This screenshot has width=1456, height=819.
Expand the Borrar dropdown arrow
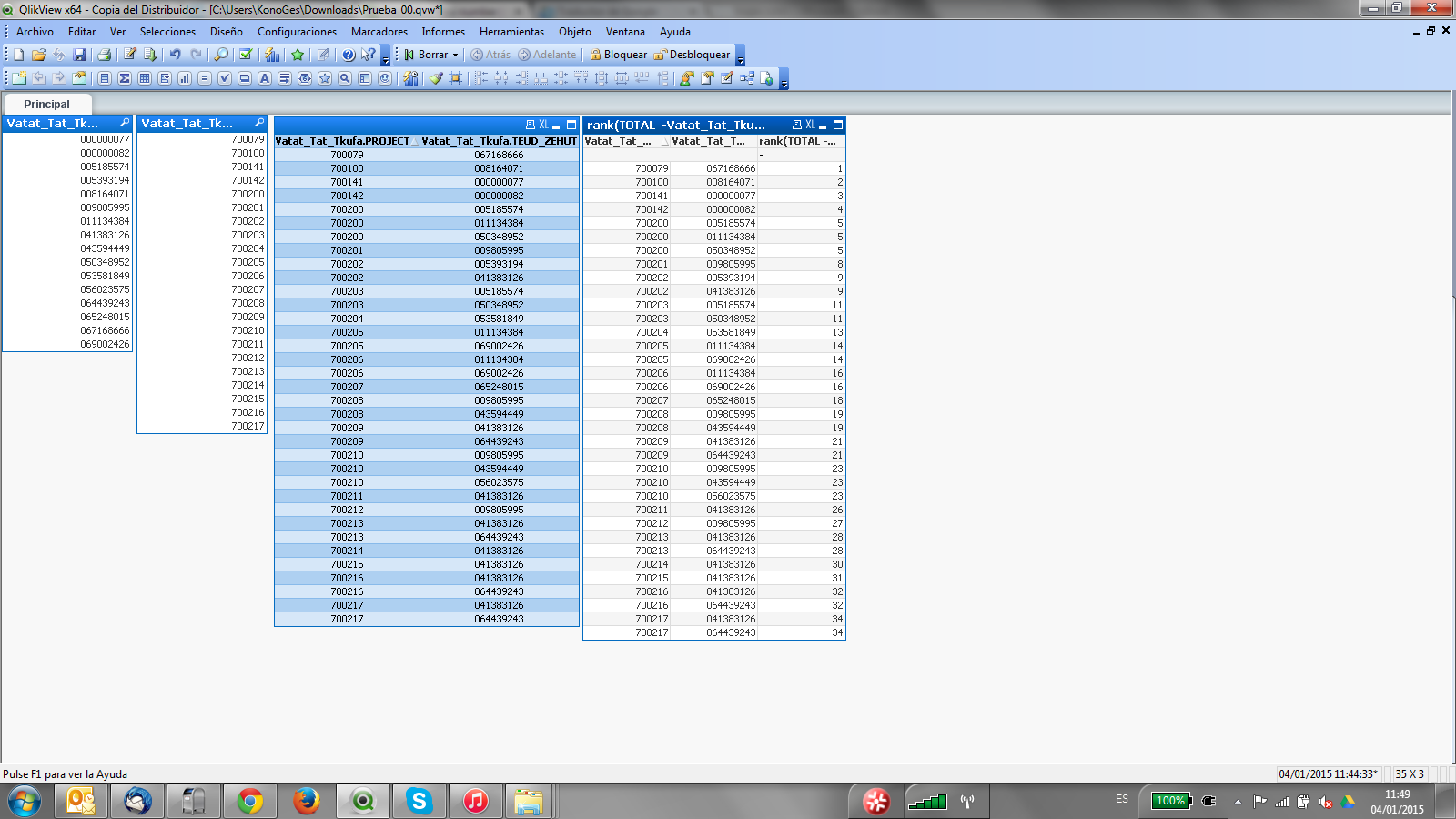(455, 55)
